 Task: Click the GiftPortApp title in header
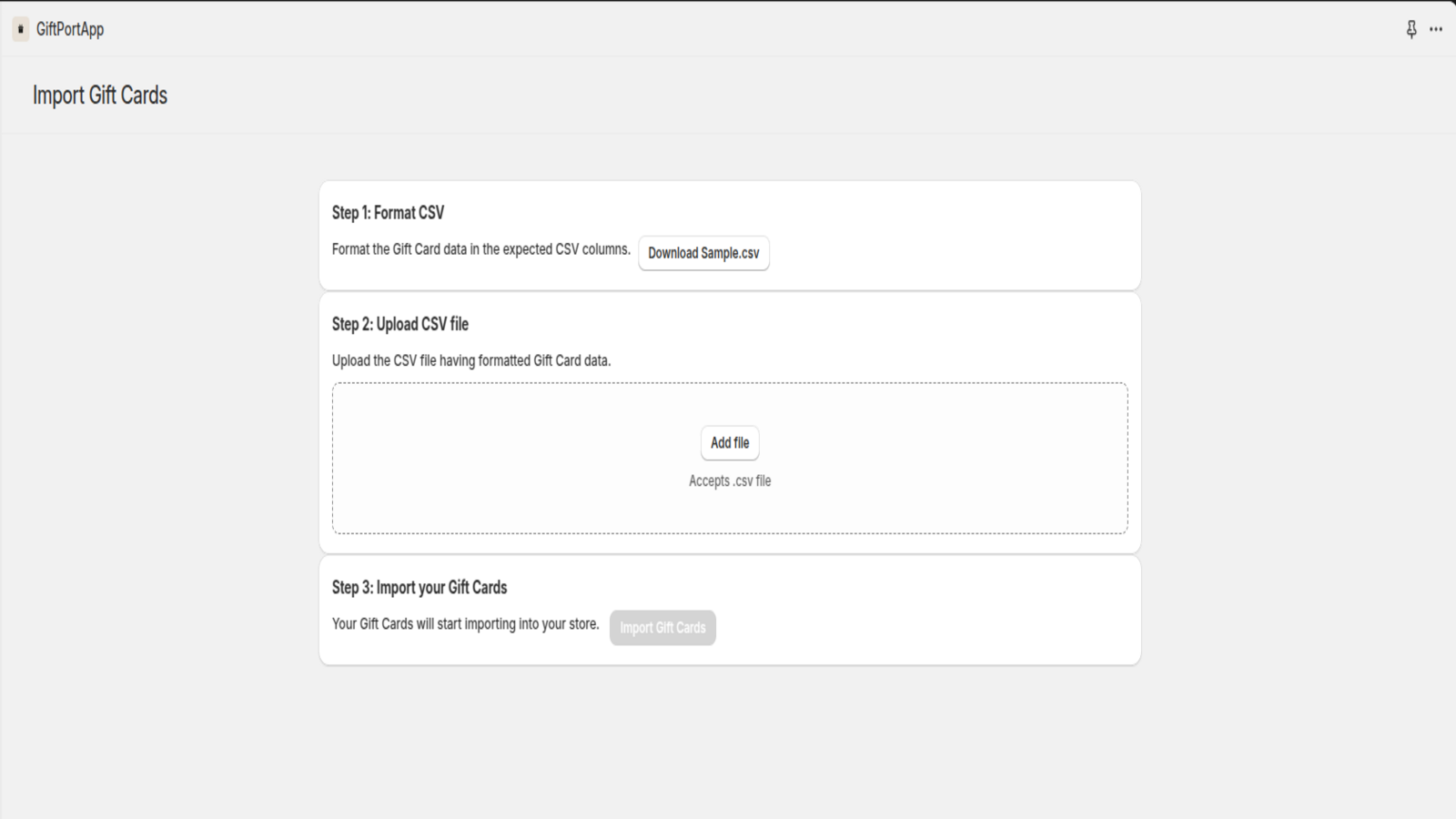tap(70, 29)
